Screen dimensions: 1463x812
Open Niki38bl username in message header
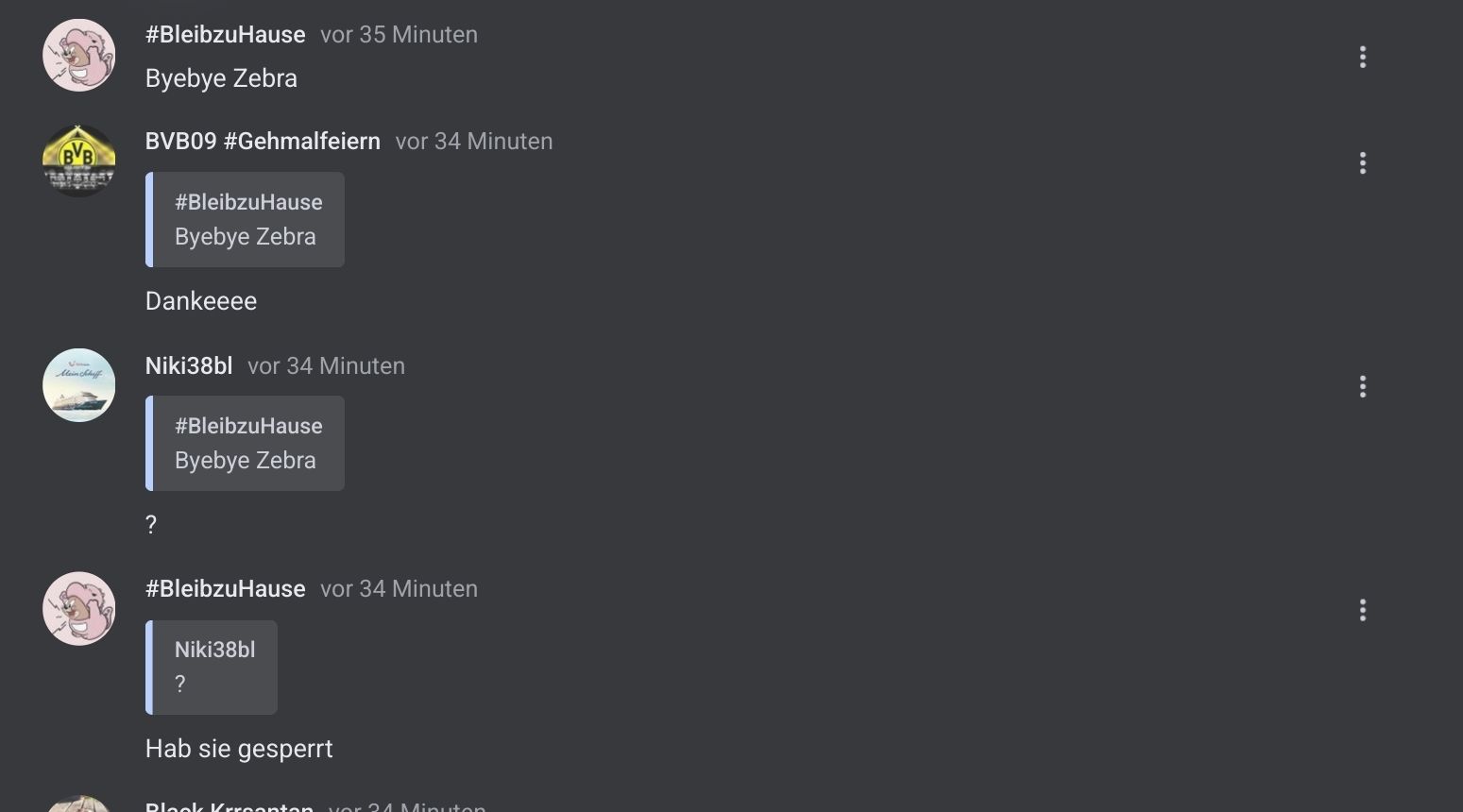189,366
